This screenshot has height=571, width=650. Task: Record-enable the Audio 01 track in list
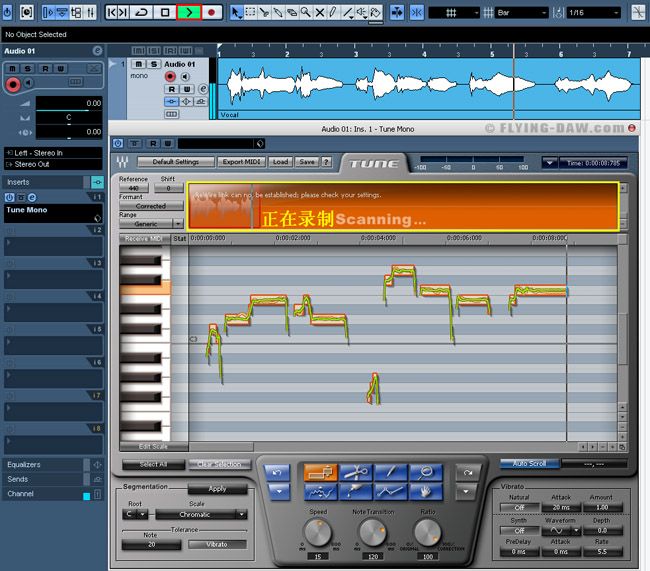point(170,76)
